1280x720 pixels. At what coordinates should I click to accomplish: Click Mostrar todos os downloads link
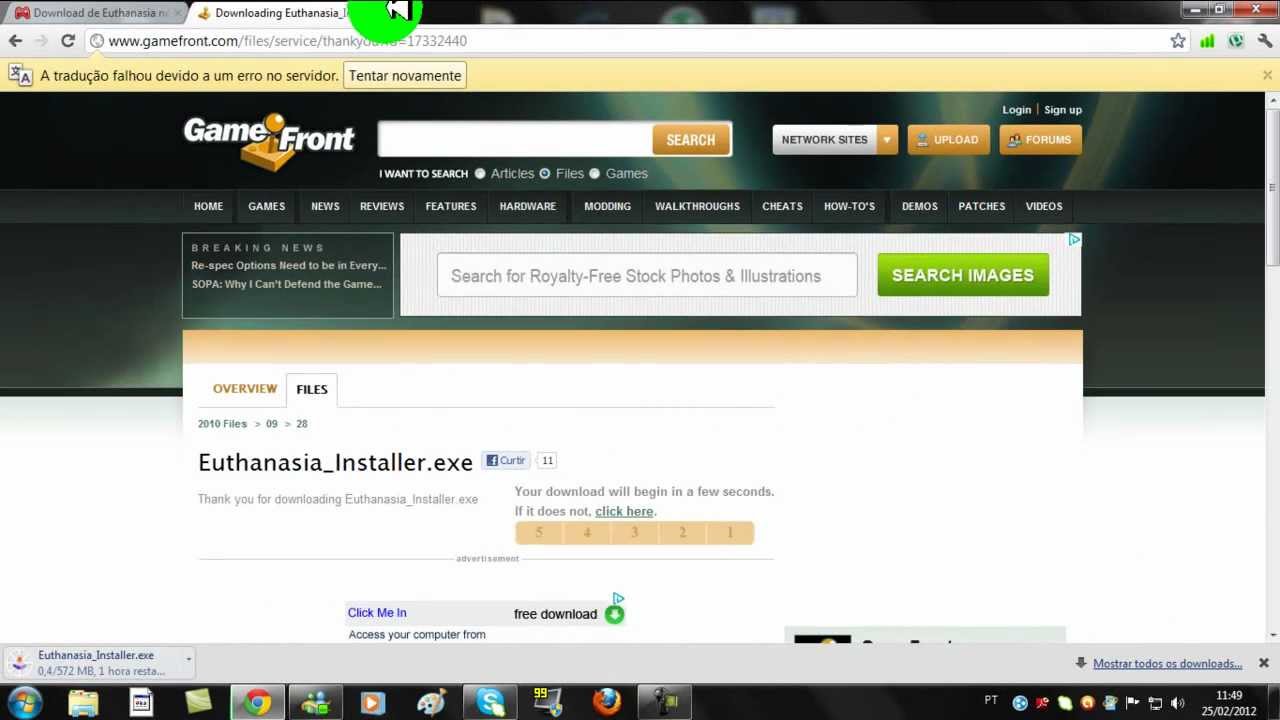1167,663
